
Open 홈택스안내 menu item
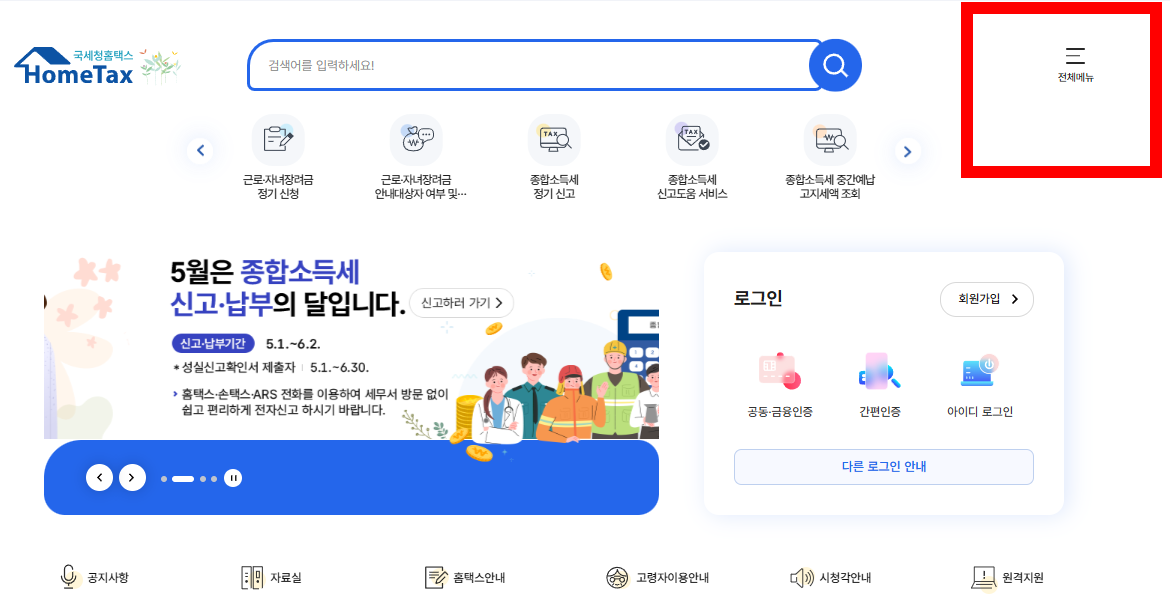coord(465,577)
